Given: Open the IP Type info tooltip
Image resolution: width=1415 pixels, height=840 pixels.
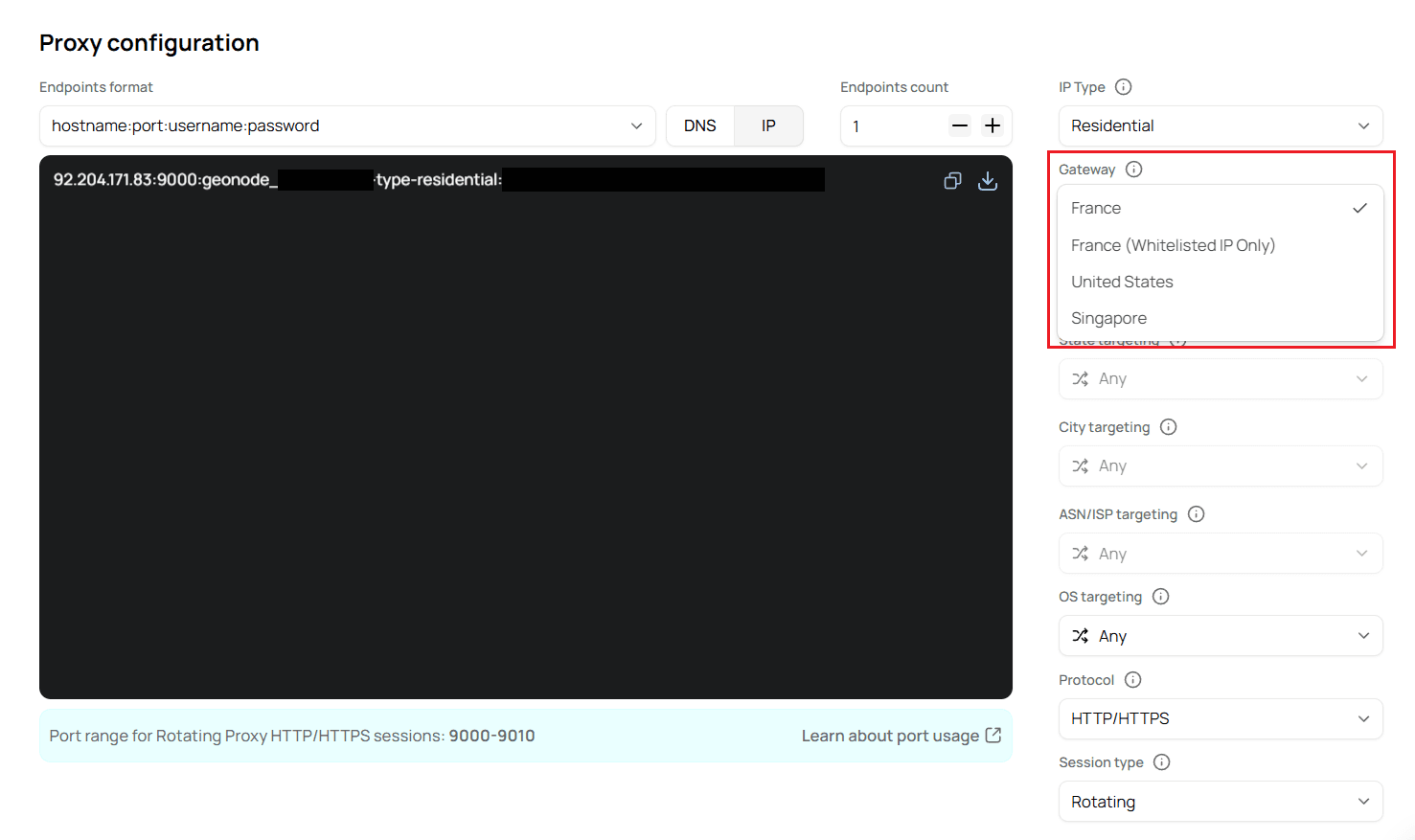Looking at the screenshot, I should click(x=1124, y=87).
